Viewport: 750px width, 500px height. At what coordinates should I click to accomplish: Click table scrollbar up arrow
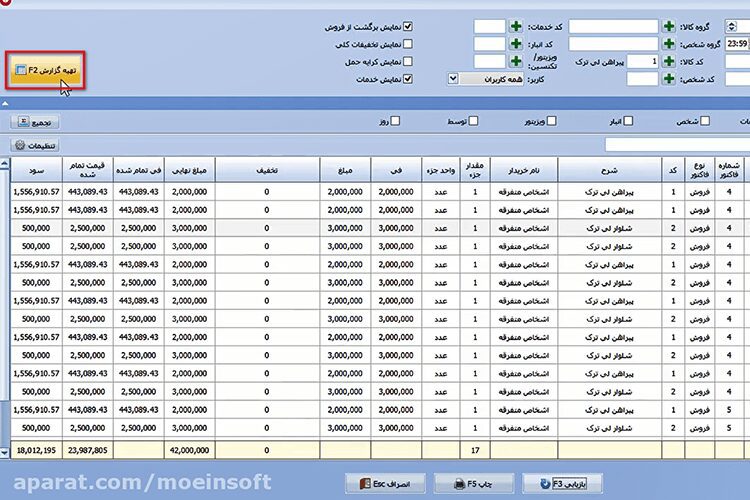click(x=4, y=164)
